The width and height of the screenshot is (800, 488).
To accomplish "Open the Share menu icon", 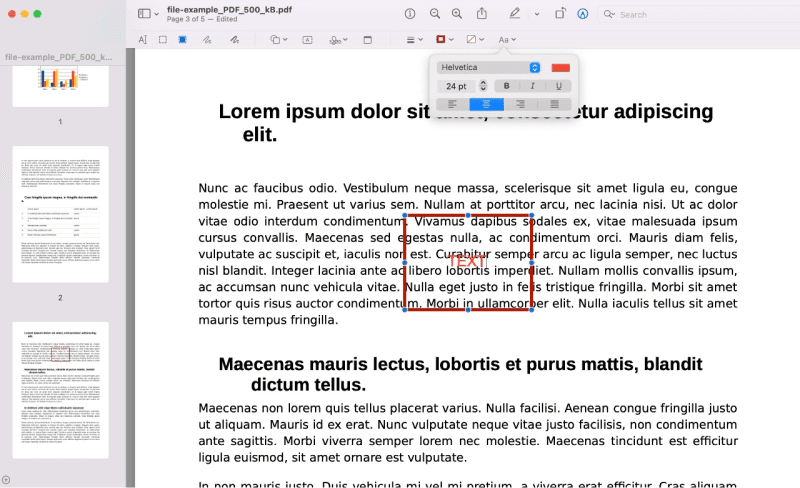I will [482, 14].
